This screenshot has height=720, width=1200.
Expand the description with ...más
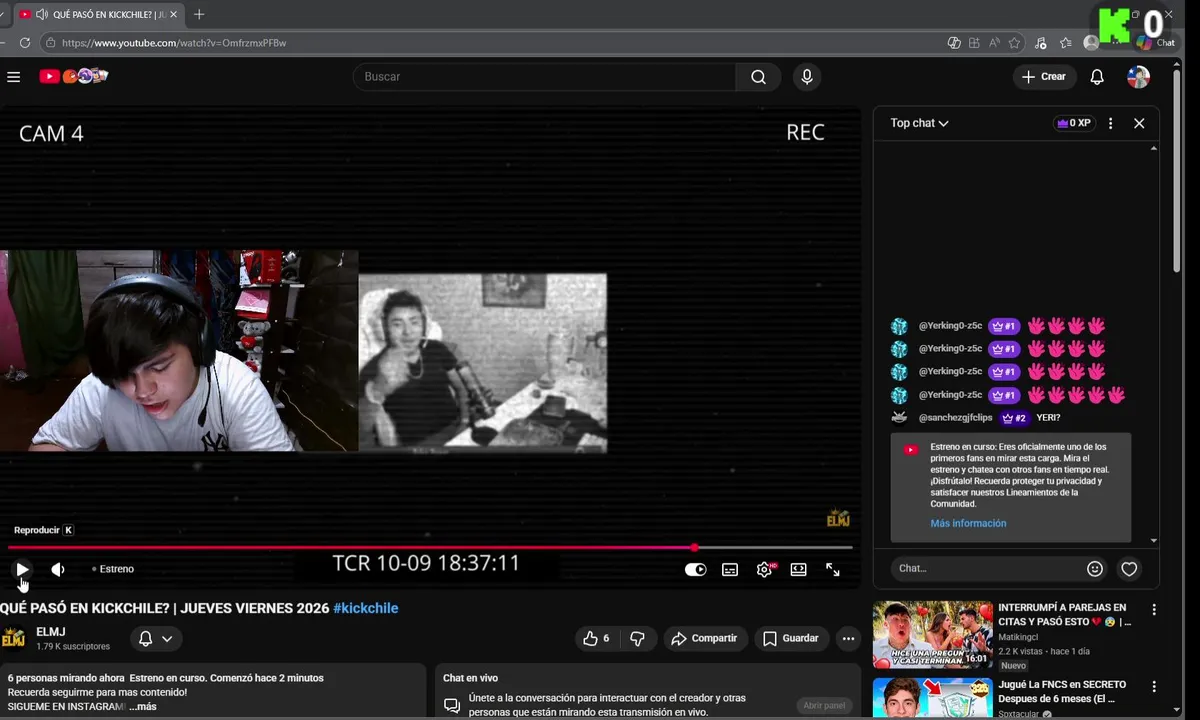(142, 707)
